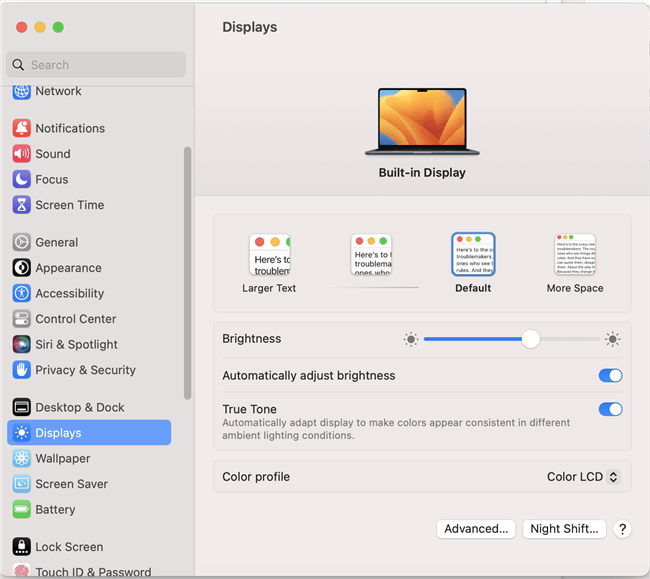Click the Brightness slider knob
This screenshot has width=650, height=579.
click(531, 339)
